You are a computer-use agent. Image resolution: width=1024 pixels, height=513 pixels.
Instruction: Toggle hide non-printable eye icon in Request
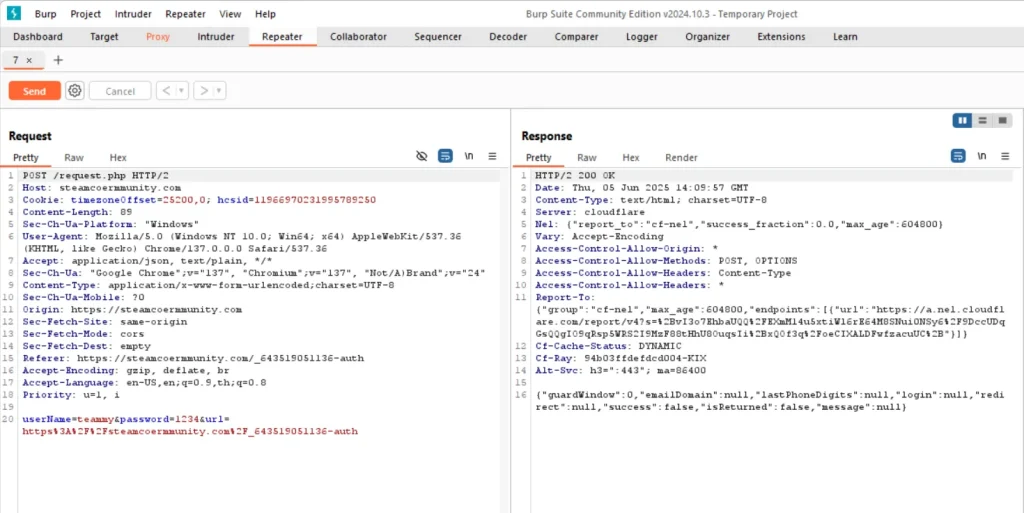(422, 156)
